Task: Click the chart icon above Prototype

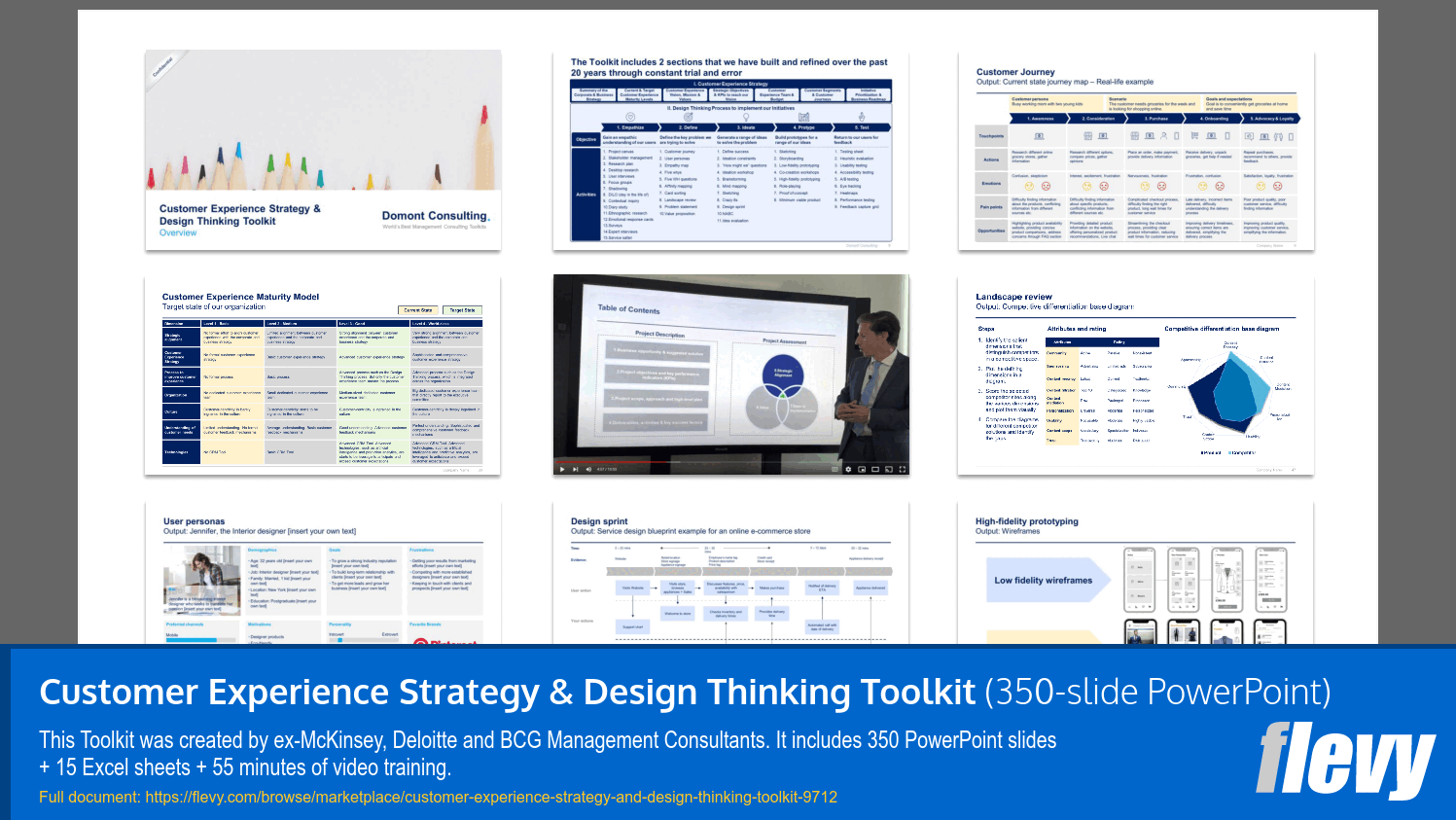Action: [x=804, y=117]
